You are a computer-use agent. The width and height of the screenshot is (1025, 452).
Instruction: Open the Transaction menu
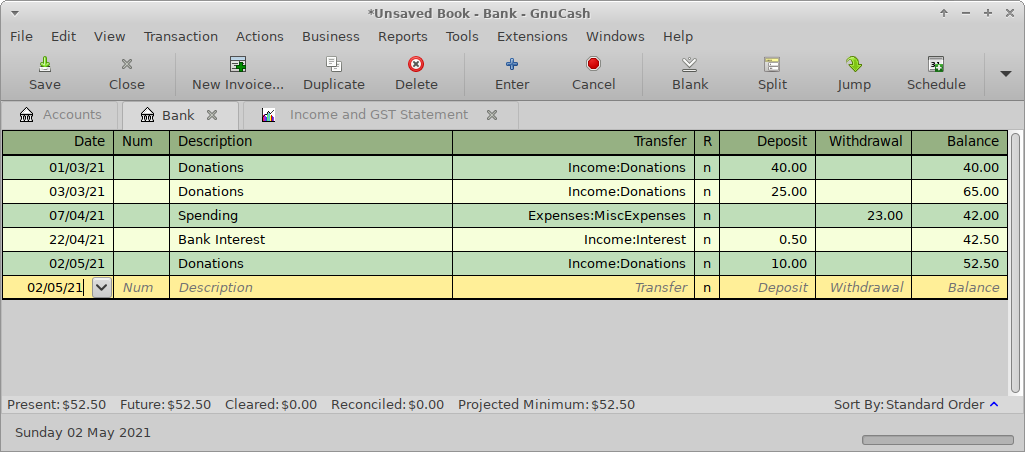pos(181,37)
